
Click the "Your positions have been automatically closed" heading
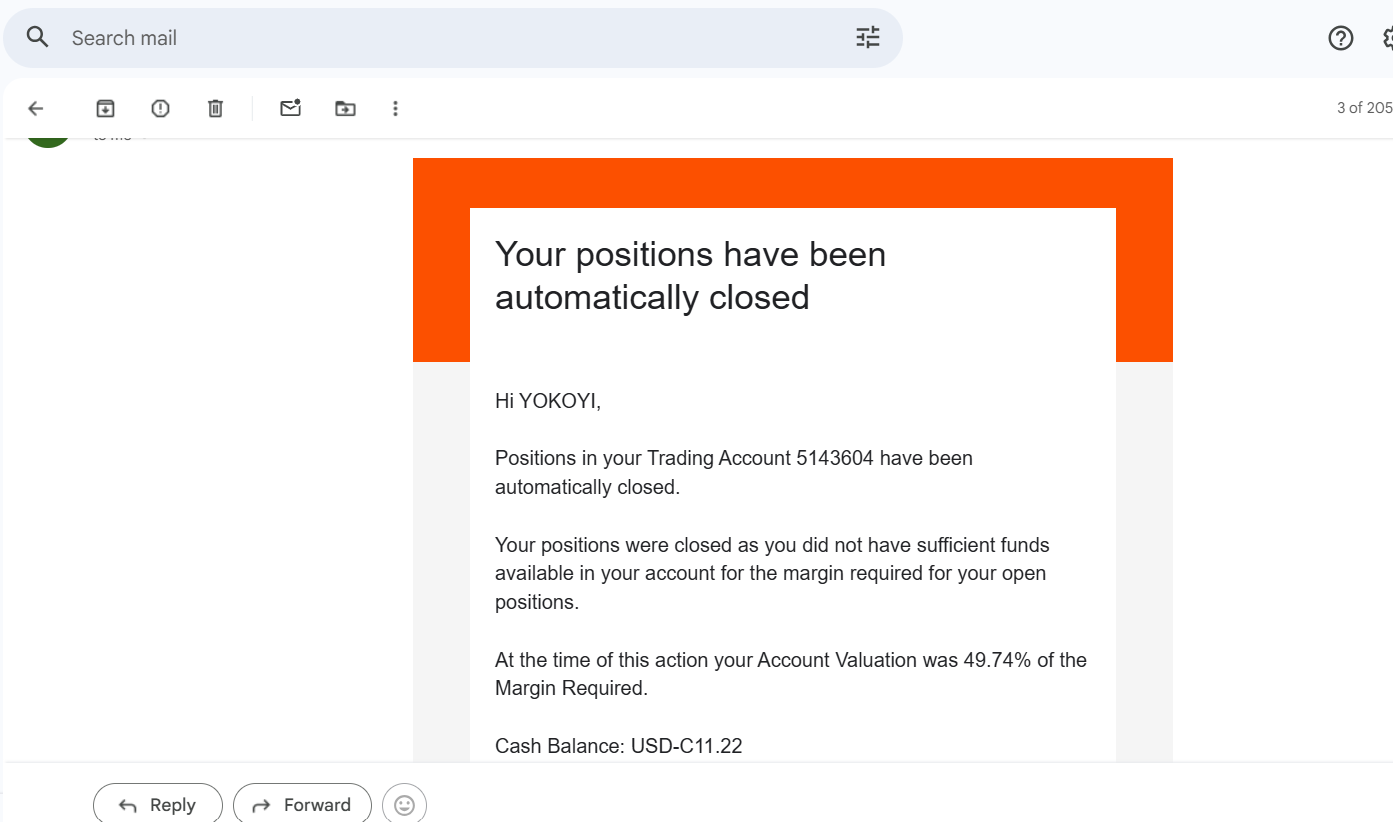[x=690, y=276]
